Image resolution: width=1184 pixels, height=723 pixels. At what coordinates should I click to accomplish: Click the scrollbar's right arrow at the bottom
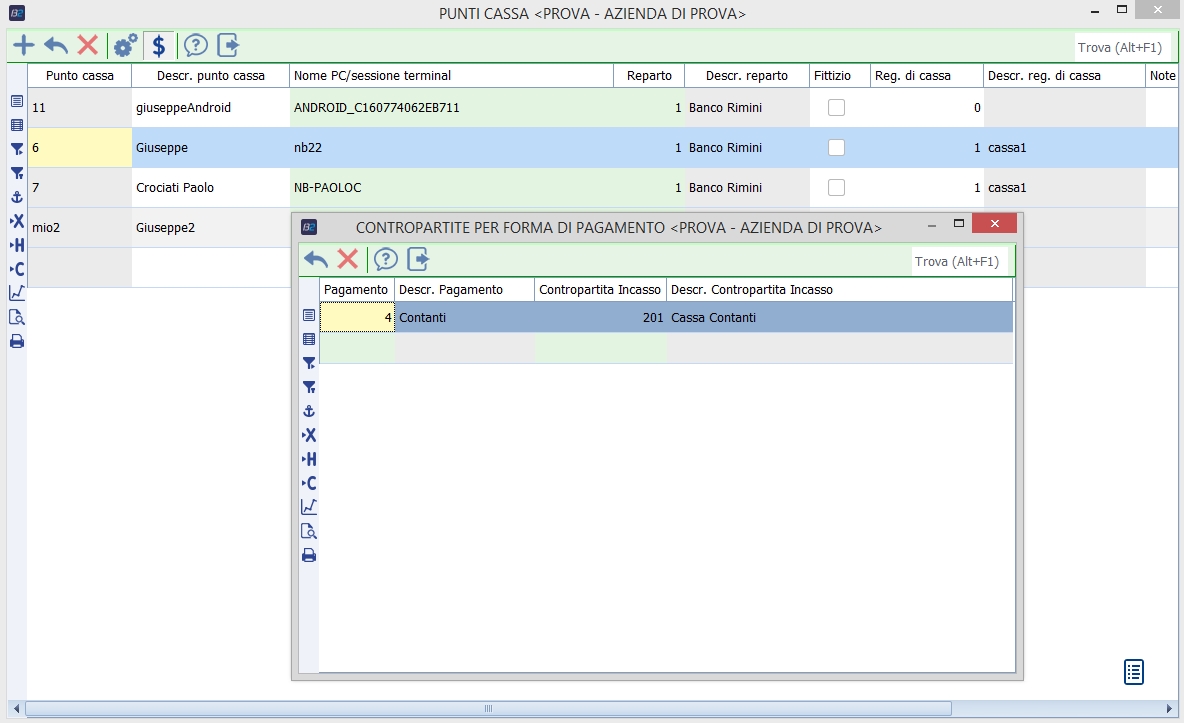pos(1170,709)
